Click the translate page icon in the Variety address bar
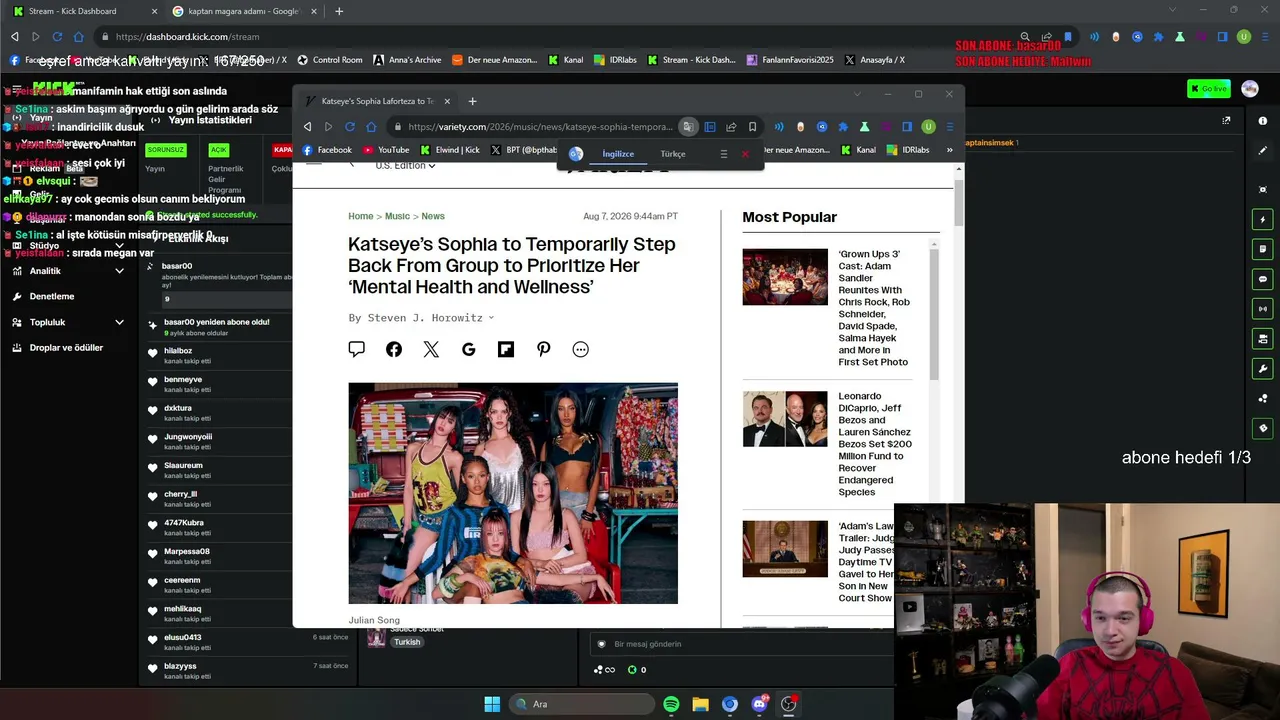This screenshot has height=720, width=1280. [688, 127]
